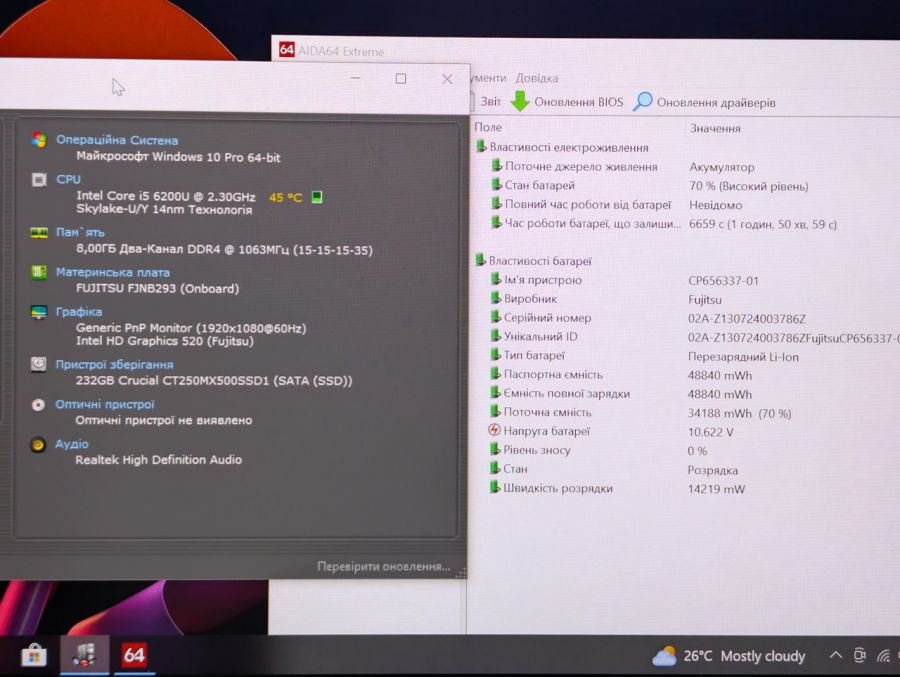The width and height of the screenshot is (900, 677).
Task: Click the AIDA64 Extreme title bar logo
Action: [x=286, y=49]
